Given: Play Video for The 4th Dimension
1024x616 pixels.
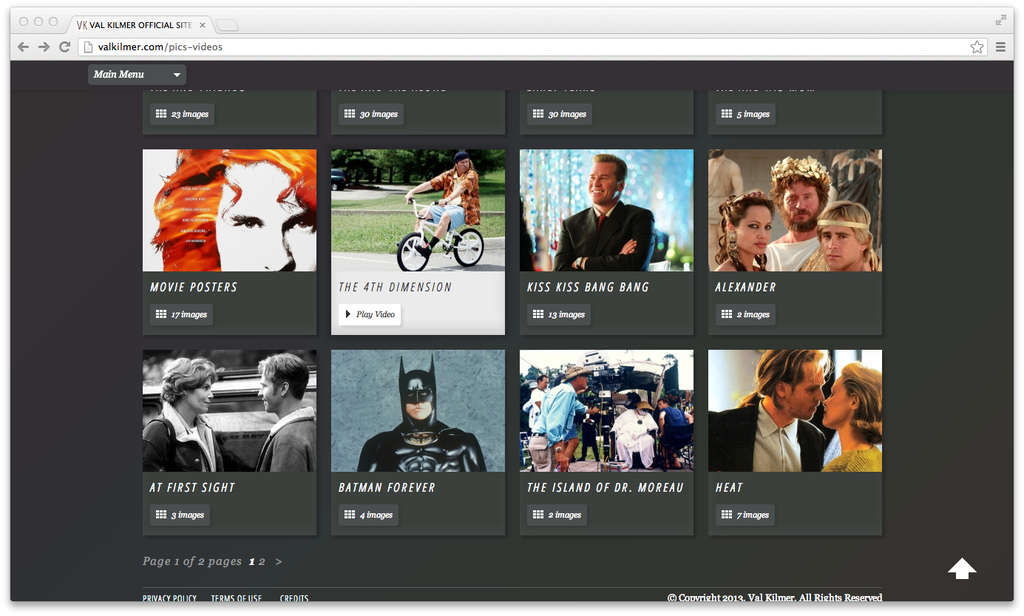Looking at the screenshot, I should [x=370, y=314].
